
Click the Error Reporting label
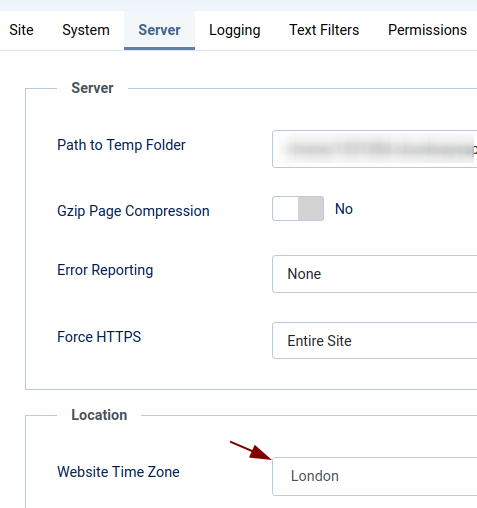105,270
